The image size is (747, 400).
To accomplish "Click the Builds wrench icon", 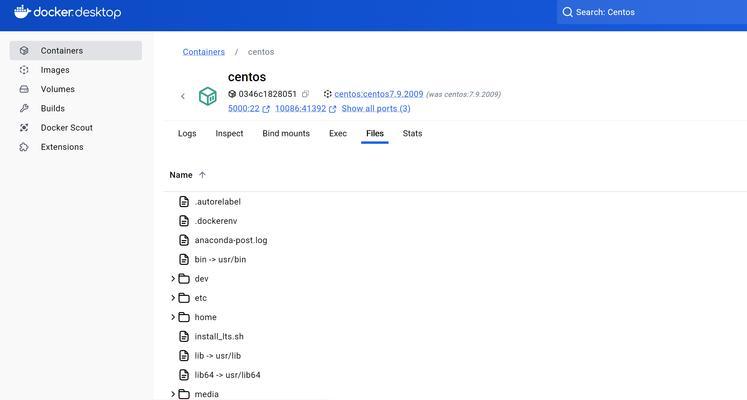I will [x=24, y=108].
